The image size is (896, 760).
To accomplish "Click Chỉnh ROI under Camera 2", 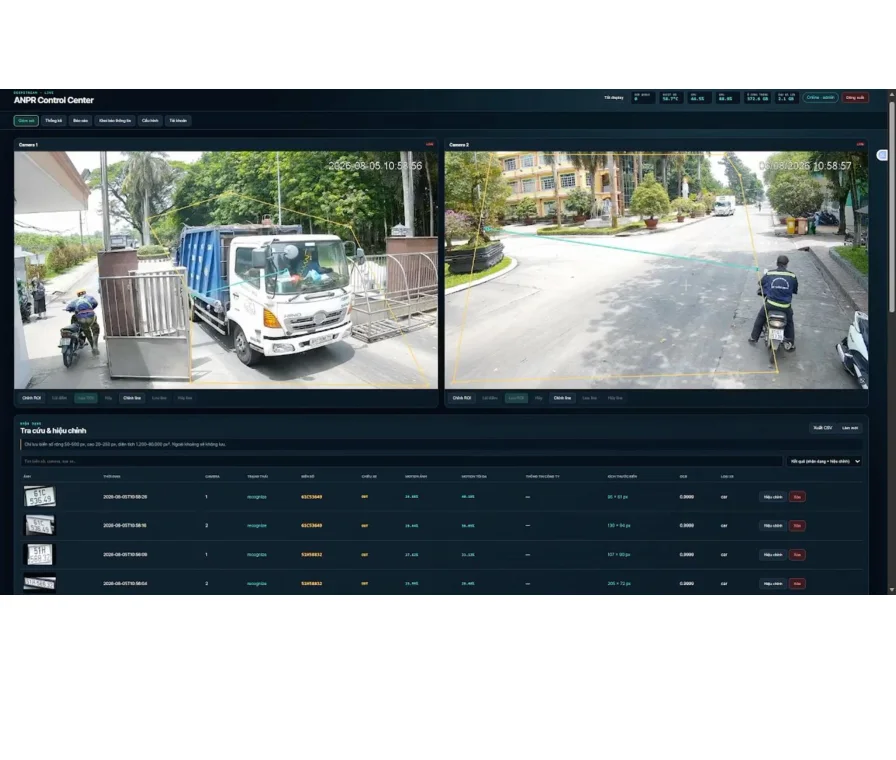I will 462,398.
